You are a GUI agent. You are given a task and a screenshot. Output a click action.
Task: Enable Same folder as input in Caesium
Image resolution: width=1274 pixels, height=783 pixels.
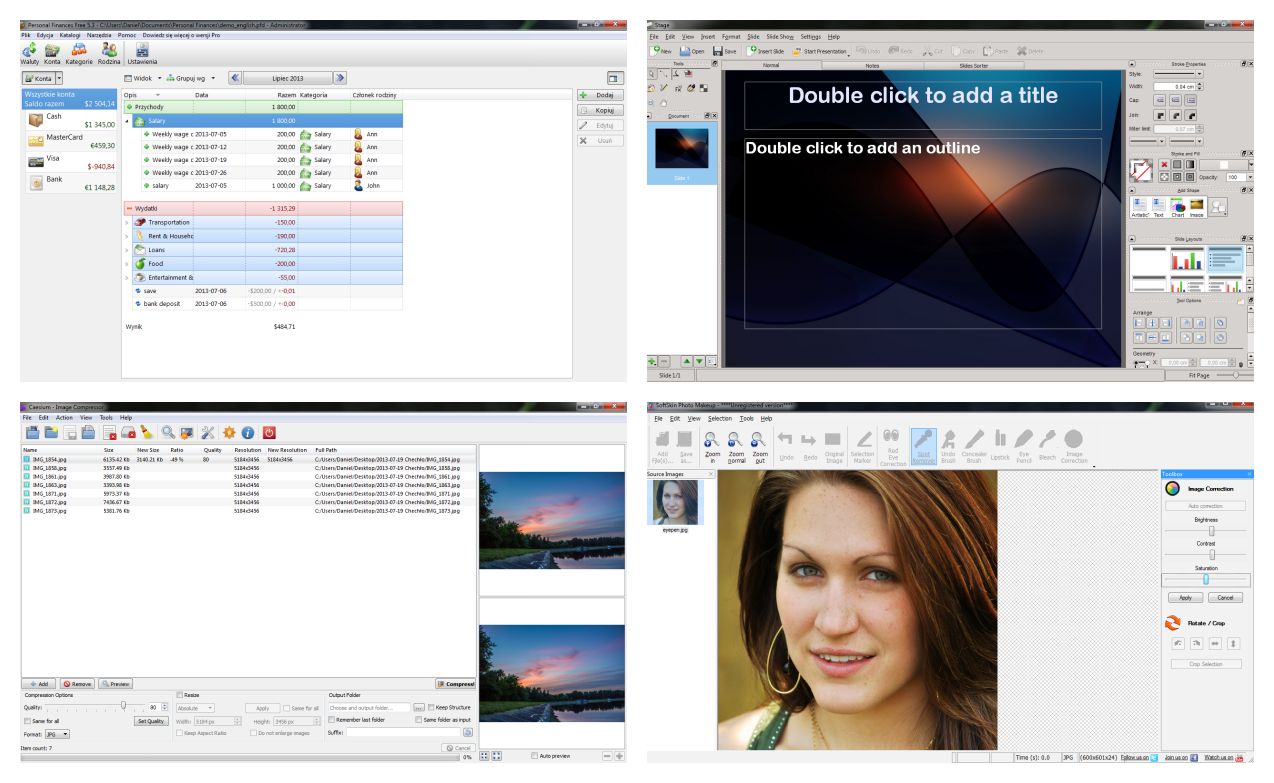pyautogui.click(x=418, y=720)
